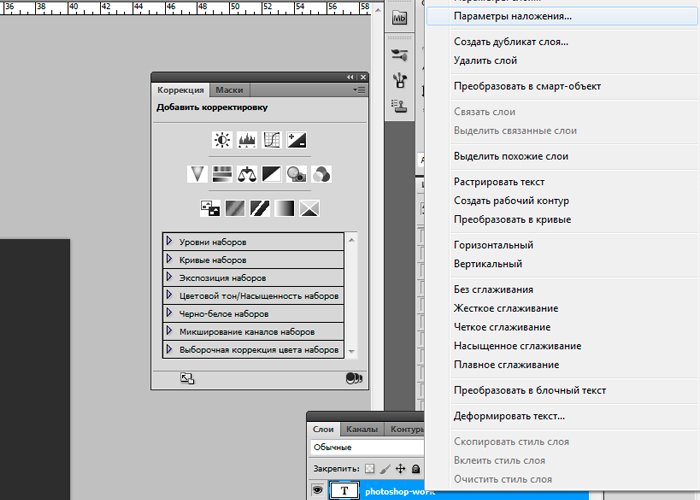Screen dimensions: 700x500
Task: Choose Параметры наложения from context menu
Action: pos(512,17)
